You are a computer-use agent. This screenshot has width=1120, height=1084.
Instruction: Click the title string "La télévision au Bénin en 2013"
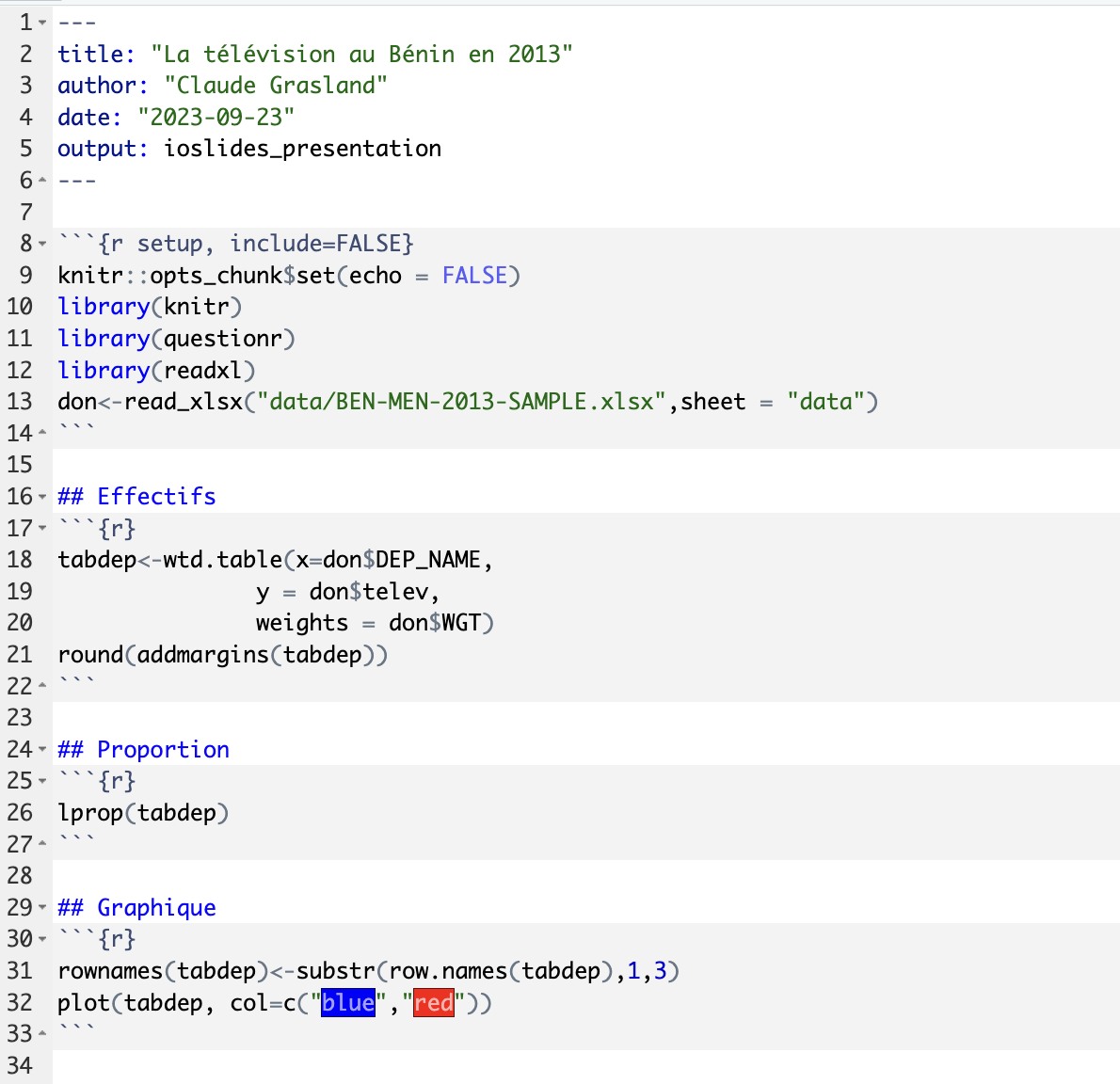361,54
